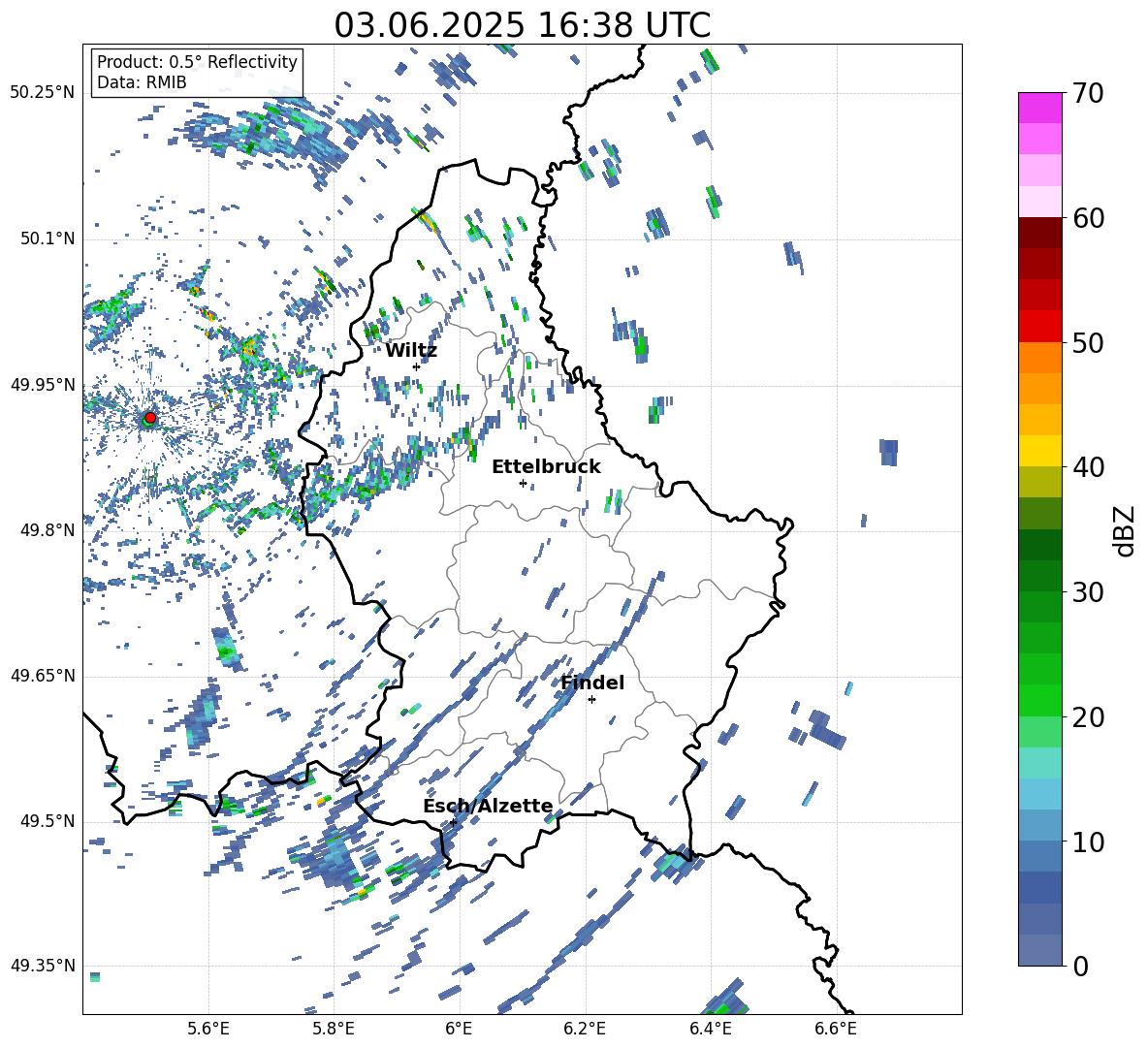
Task: Click the plot title '03.06.2025 16:38 UTC'
Action: 522,25
